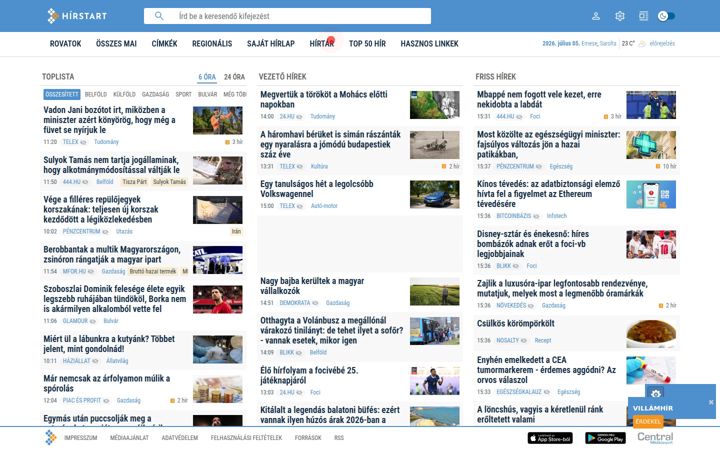Toggle dark mode switch
720x450 pixels.
coord(666,16)
